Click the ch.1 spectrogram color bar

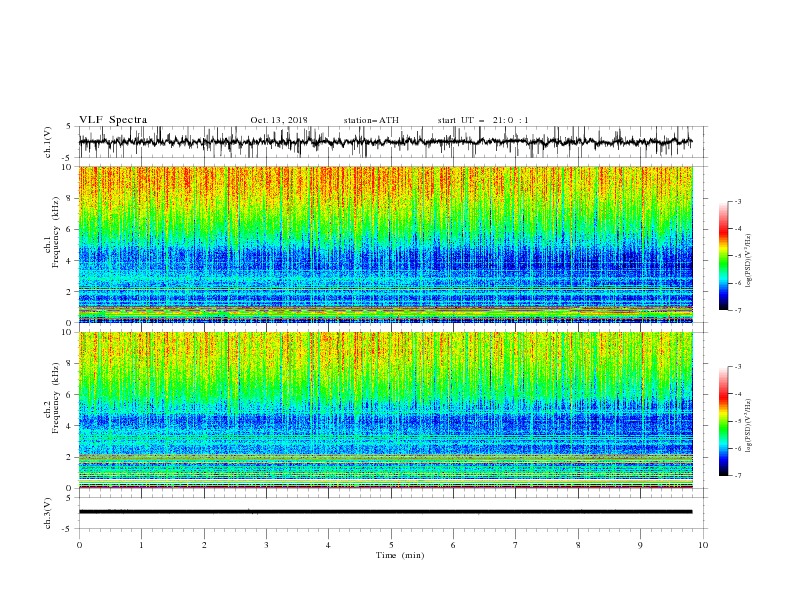click(723, 255)
